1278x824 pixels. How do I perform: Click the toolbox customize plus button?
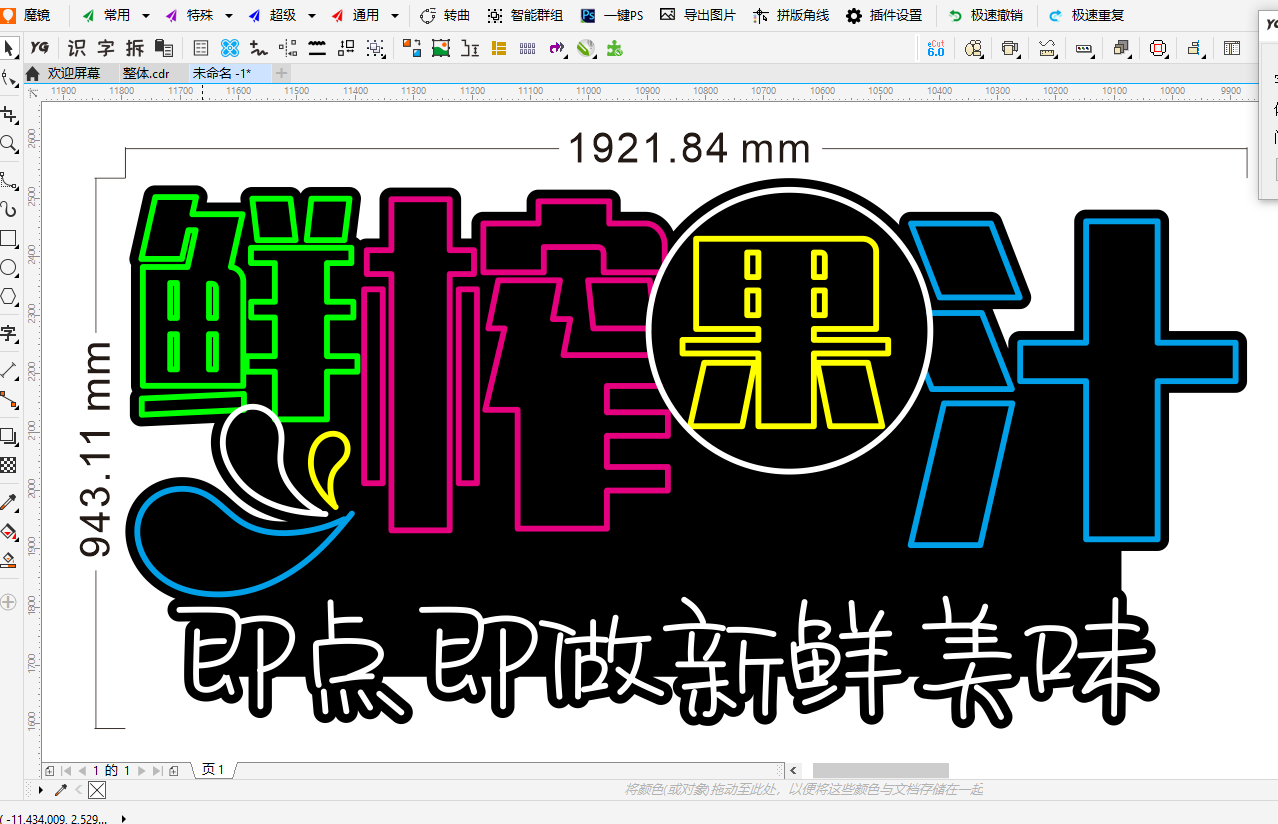9,602
